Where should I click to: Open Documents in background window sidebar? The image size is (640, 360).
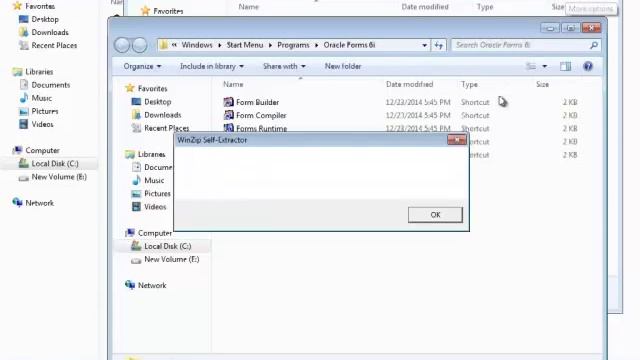[45, 85]
